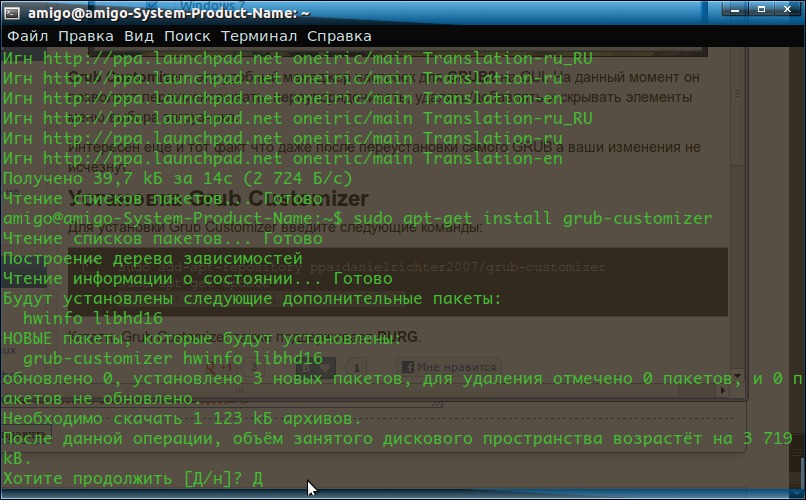The image size is (806, 500).
Task: Click the line 'grub-customizer hwinfo libhd16'
Action: coord(173,358)
